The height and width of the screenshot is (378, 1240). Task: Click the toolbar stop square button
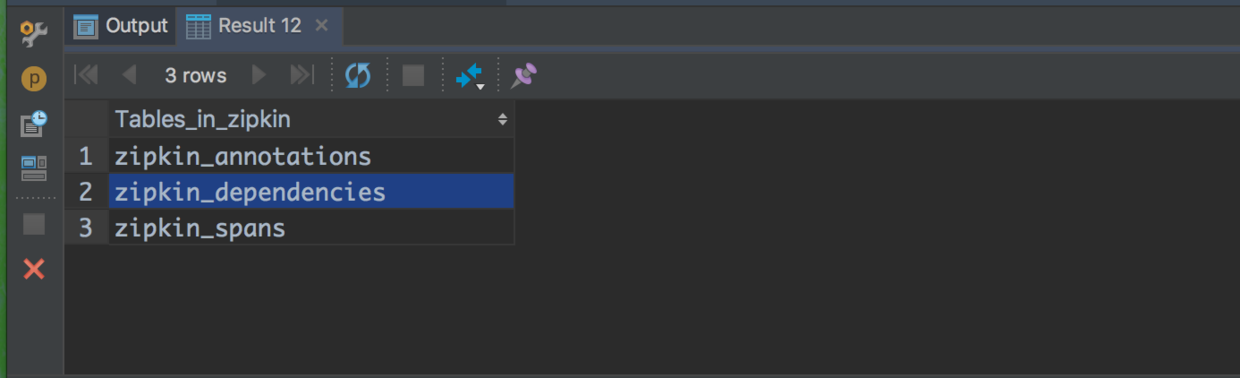click(413, 75)
